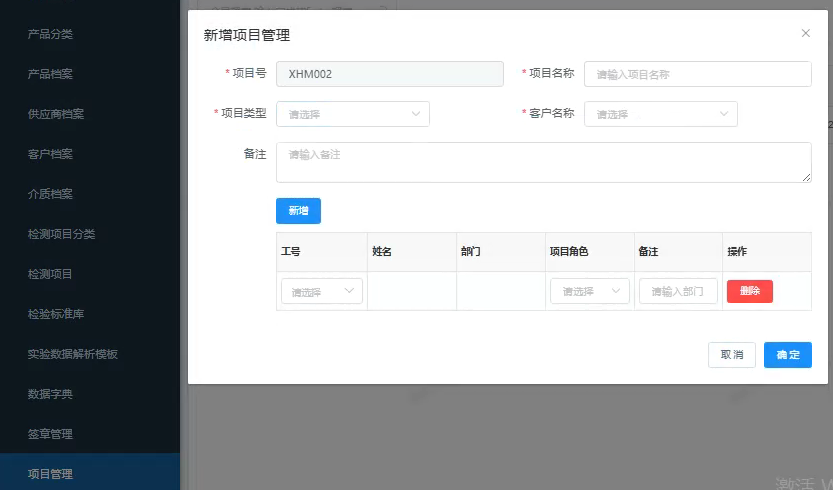833x490 pixels.
Task: Open the 项目类型 dropdown
Action: pos(352,114)
